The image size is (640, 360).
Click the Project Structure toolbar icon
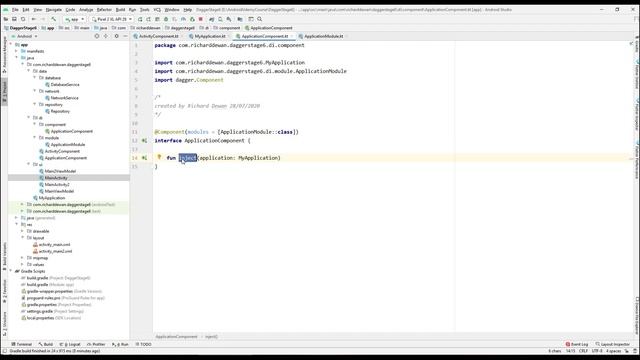[240, 19]
